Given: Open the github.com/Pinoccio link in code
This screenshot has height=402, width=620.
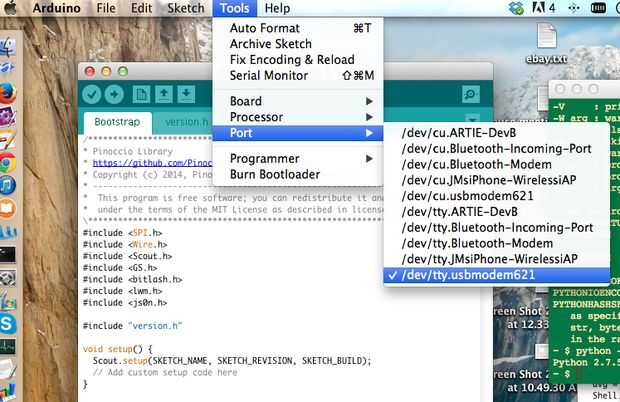Looking at the screenshot, I should click(153, 163).
